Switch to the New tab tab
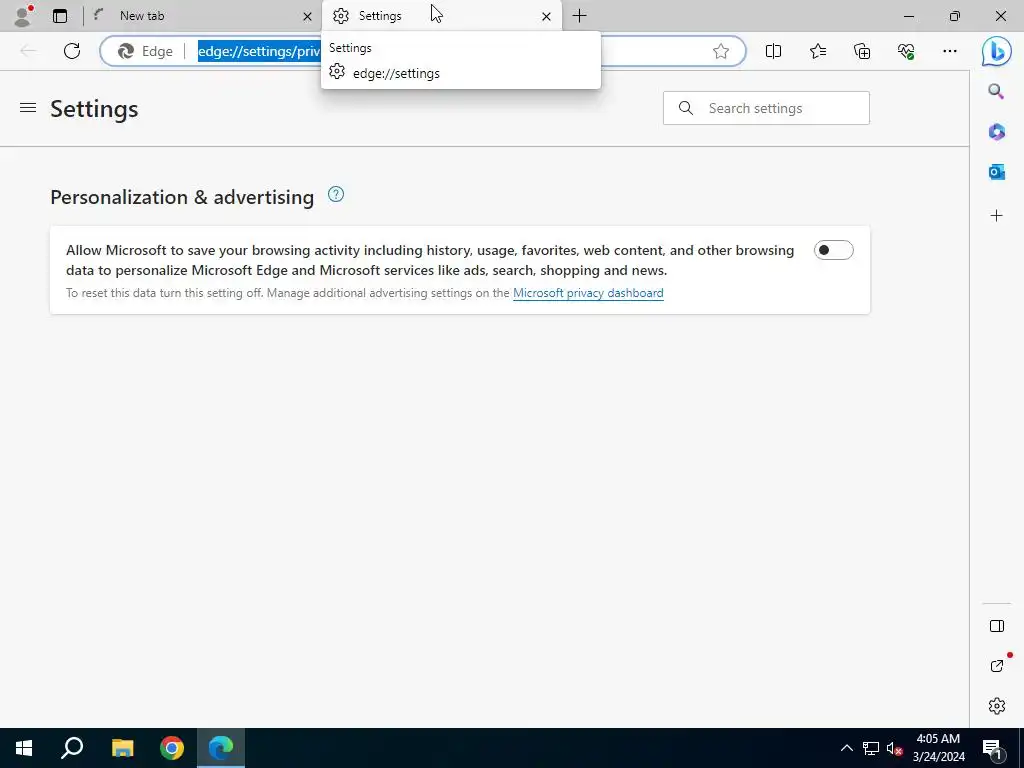Image resolution: width=1024 pixels, height=768 pixels. tap(202, 16)
